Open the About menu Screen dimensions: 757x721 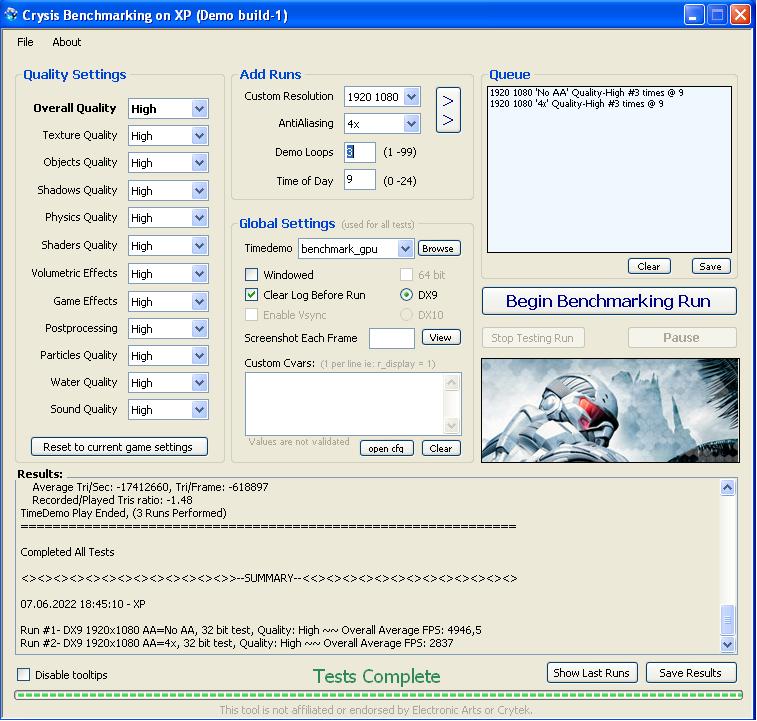coord(67,42)
